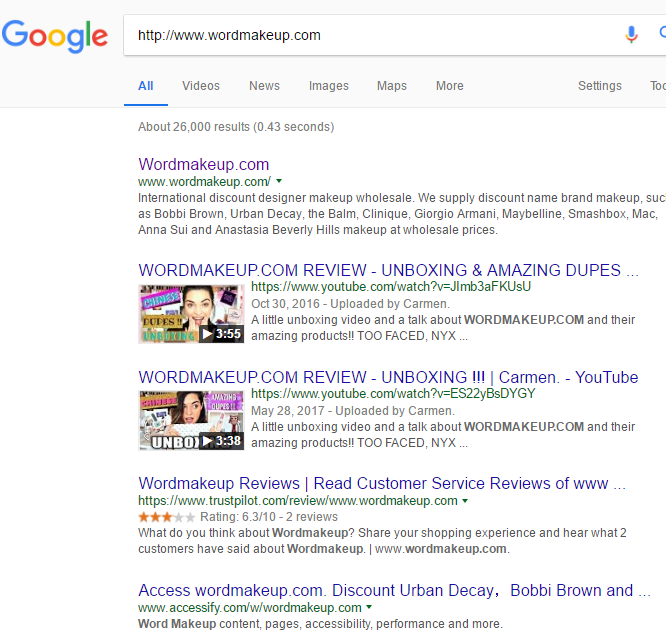Screen dimensions: 666x634
Task: Expand the arrow beside the accessify.com URL
Action: click(x=369, y=607)
